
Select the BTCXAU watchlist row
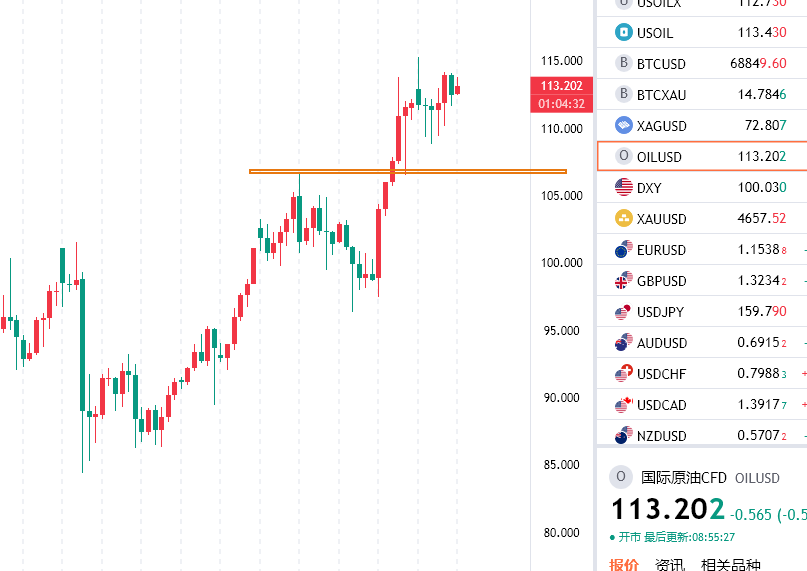tap(700, 94)
